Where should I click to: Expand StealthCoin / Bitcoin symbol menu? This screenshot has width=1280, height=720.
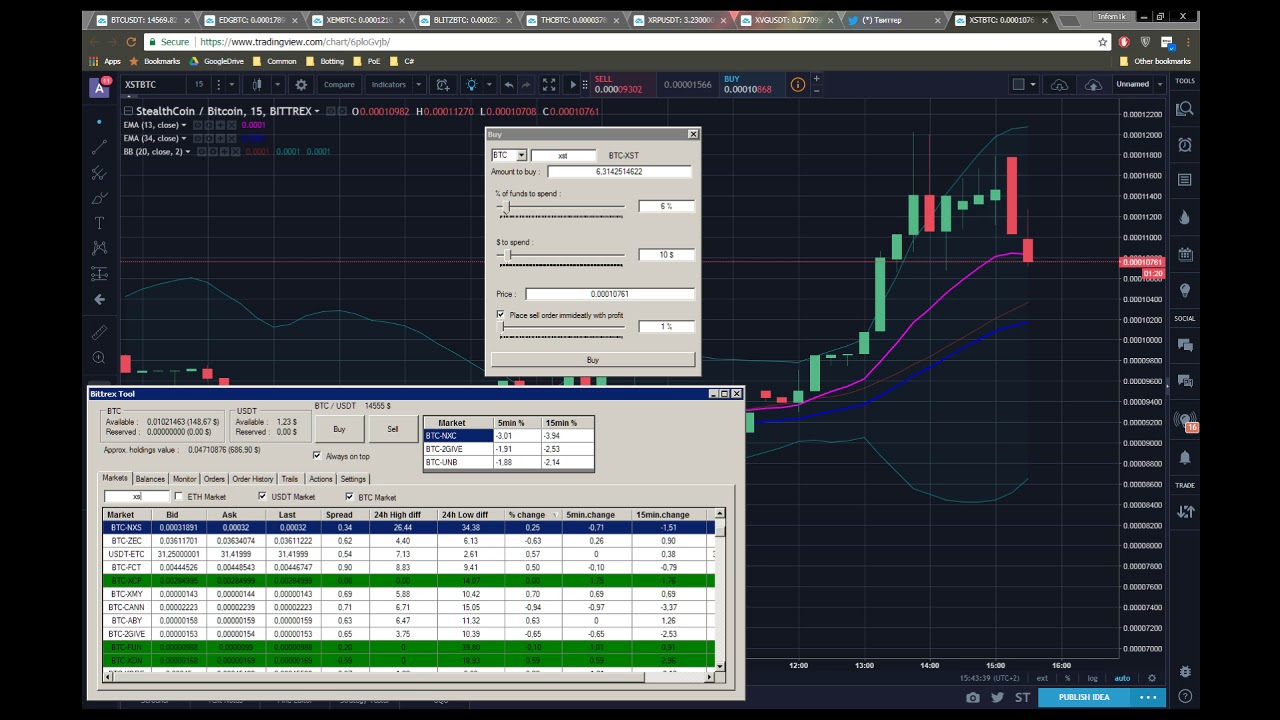pos(317,111)
